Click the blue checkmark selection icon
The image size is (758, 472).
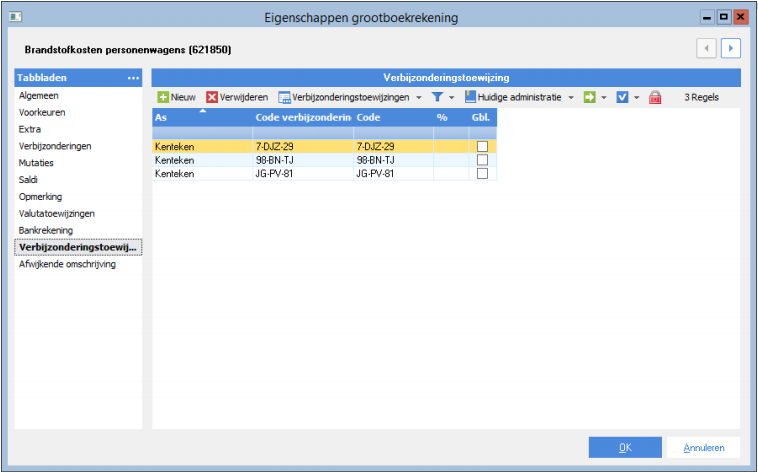pyautogui.click(x=622, y=97)
